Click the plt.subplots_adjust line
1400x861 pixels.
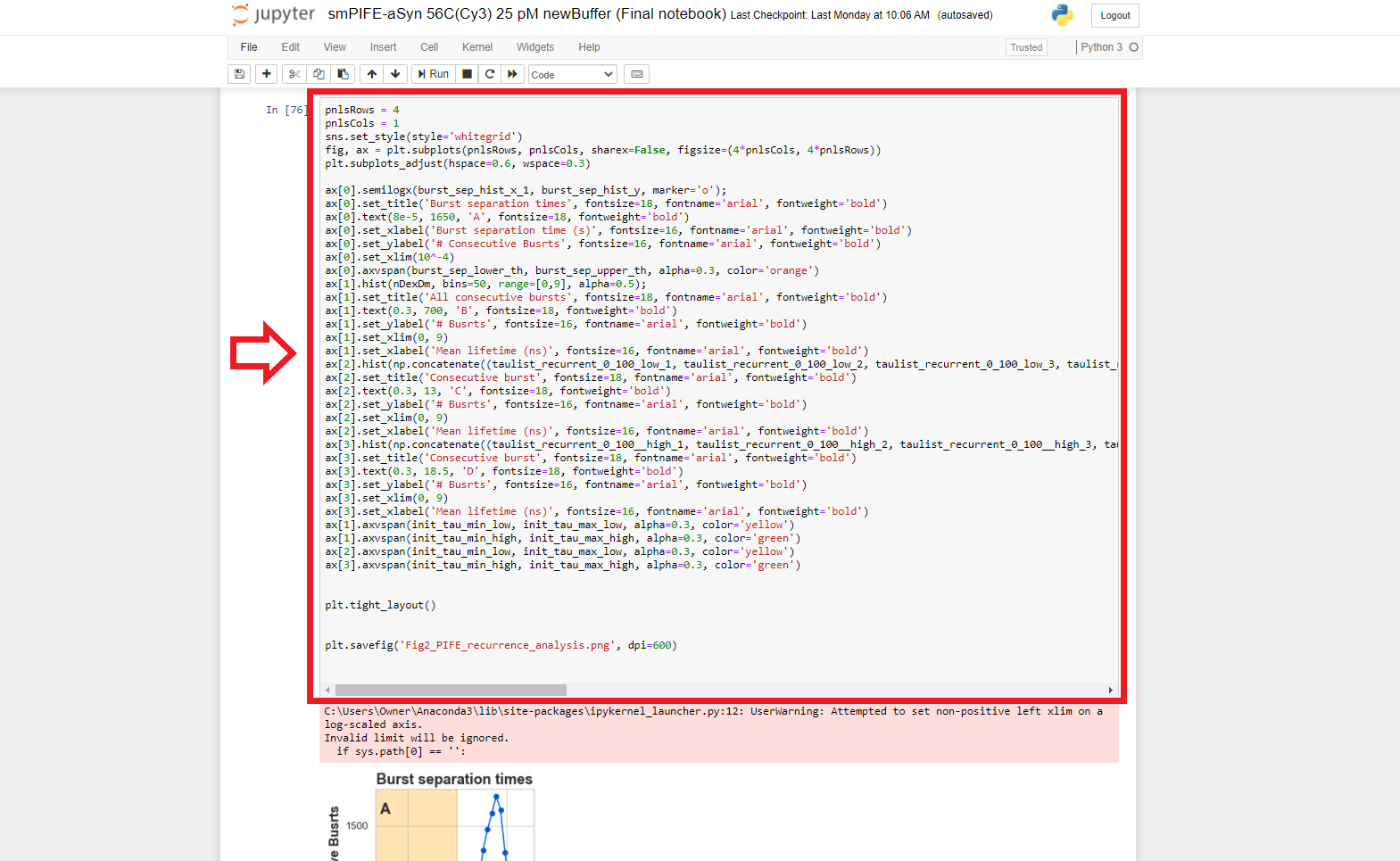458,163
